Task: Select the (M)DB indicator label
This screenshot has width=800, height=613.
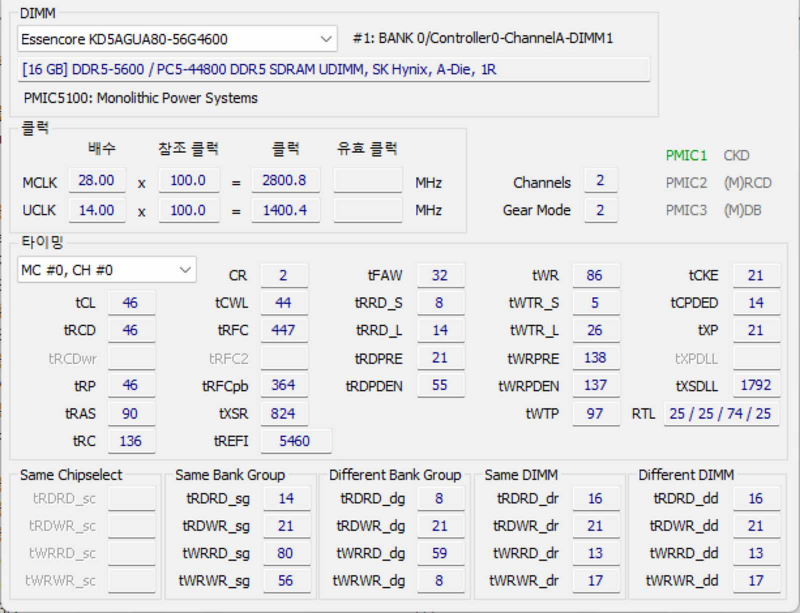Action: (743, 210)
